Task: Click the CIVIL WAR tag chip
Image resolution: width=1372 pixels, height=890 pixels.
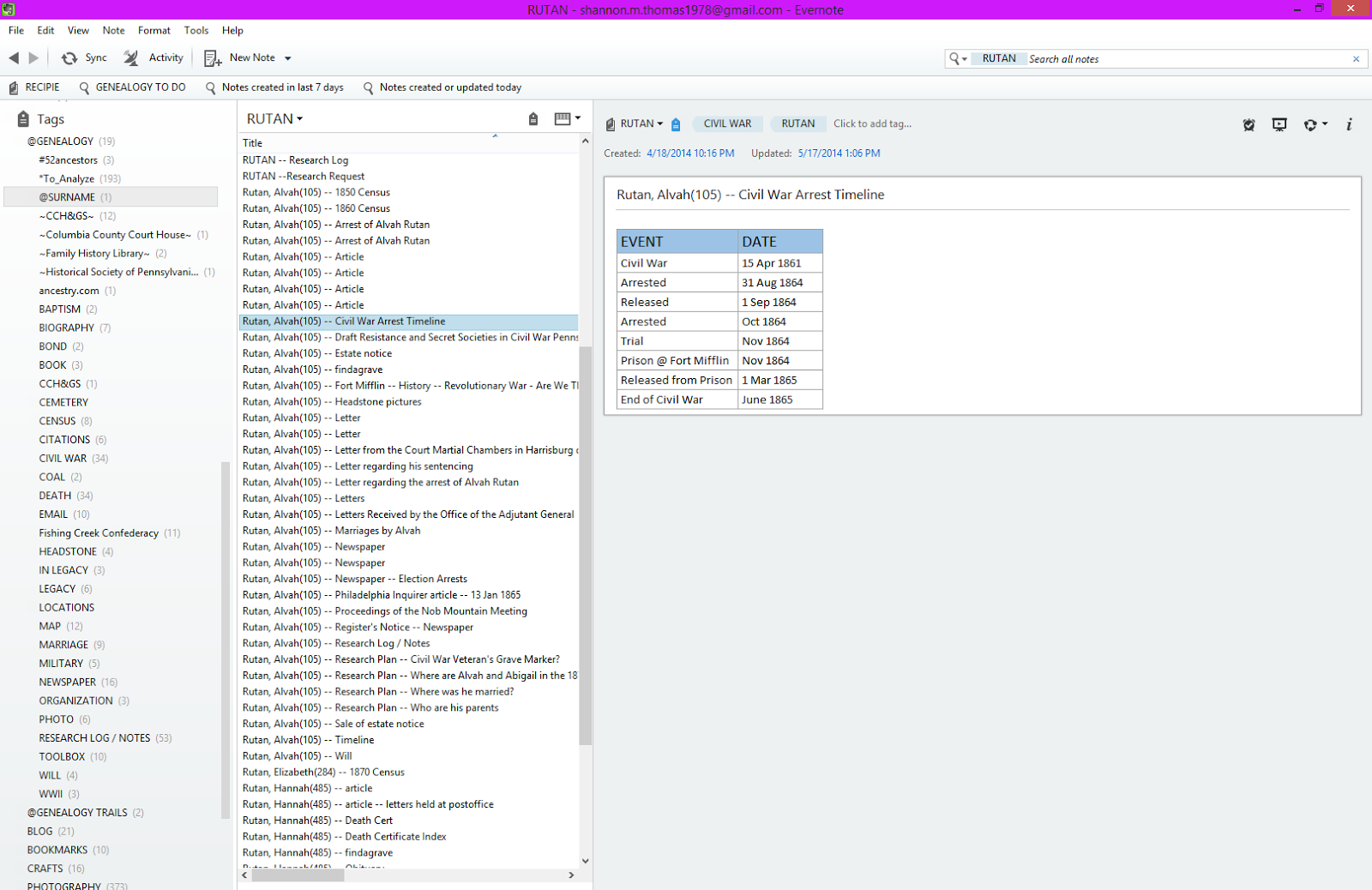Action: click(x=727, y=124)
